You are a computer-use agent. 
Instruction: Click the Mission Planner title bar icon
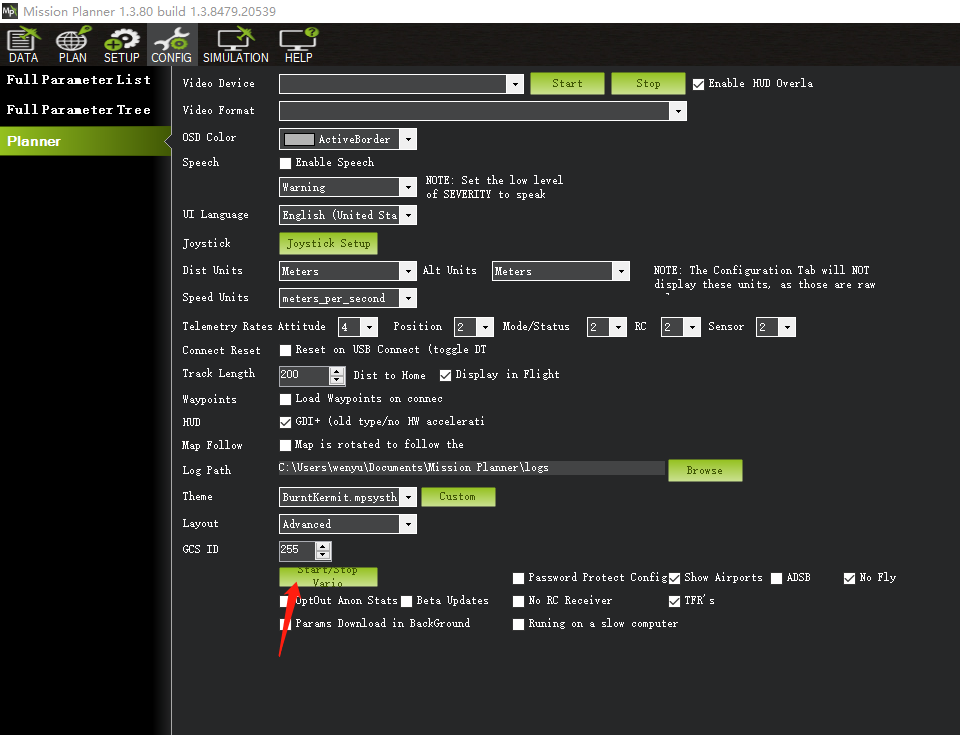(x=11, y=11)
